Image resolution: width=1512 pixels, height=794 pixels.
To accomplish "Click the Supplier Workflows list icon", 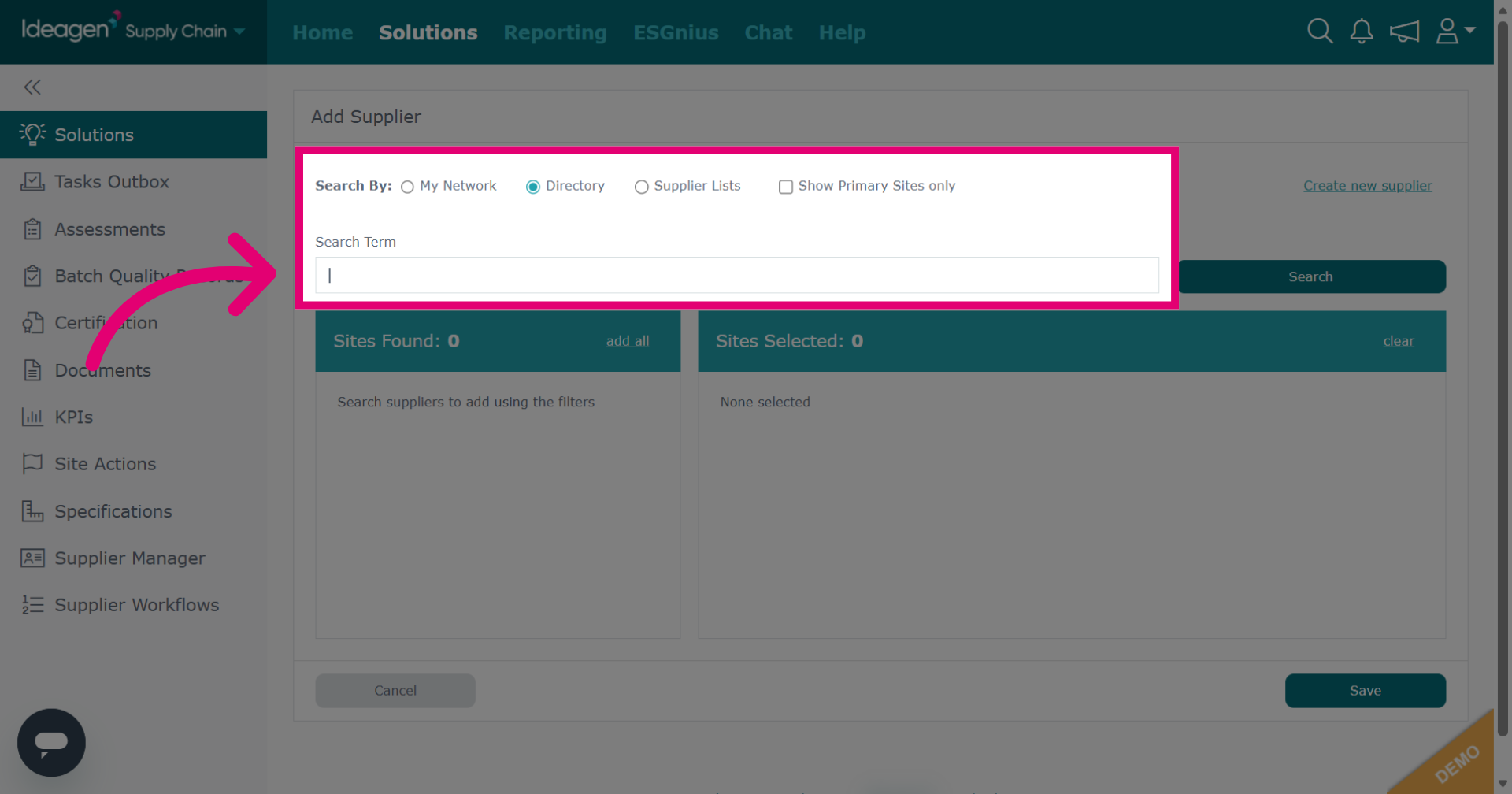I will pos(32,605).
